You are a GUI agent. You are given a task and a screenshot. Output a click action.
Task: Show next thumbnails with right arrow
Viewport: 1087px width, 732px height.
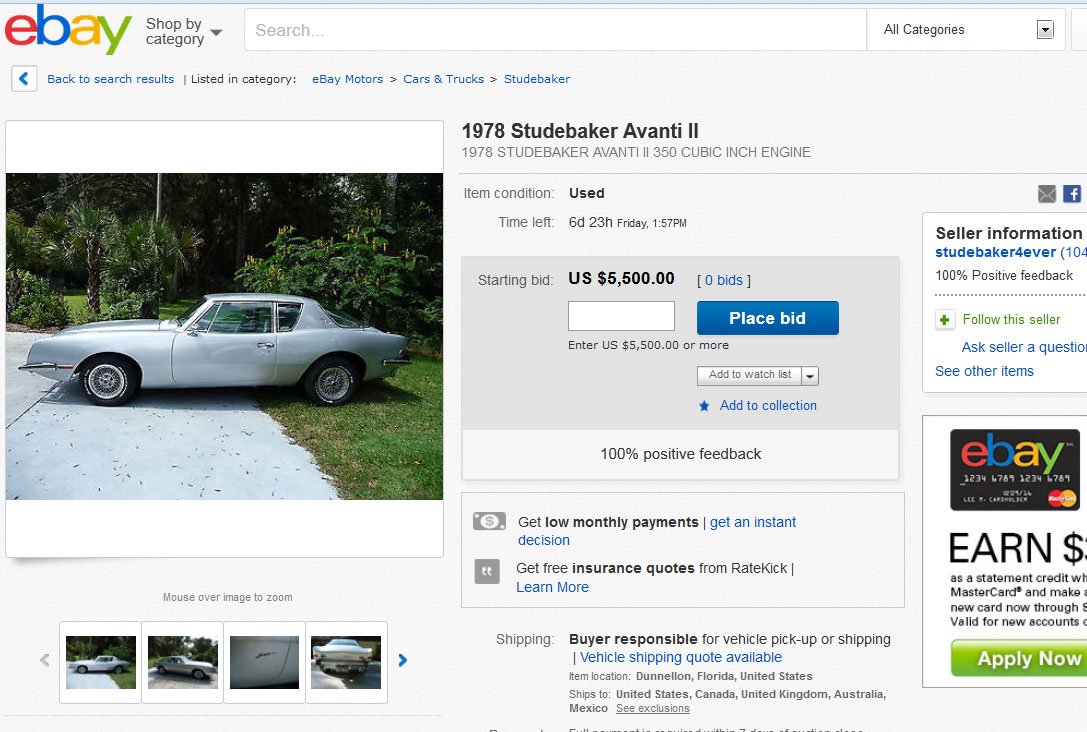[x=403, y=660]
